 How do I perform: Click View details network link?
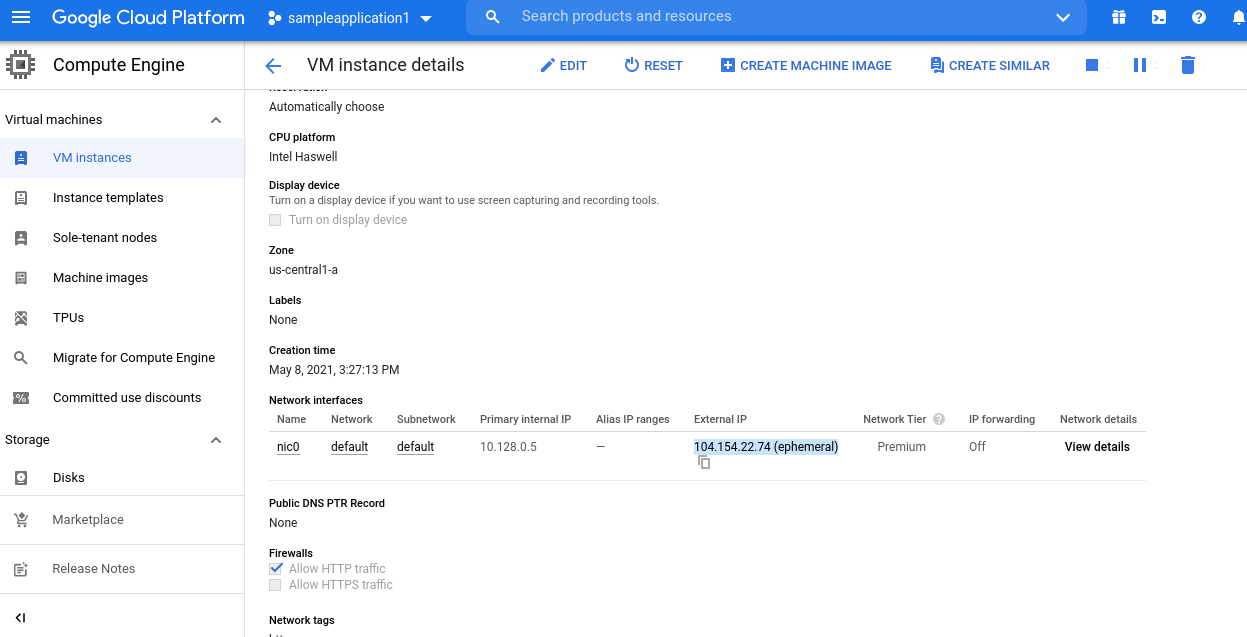pyautogui.click(x=1097, y=447)
